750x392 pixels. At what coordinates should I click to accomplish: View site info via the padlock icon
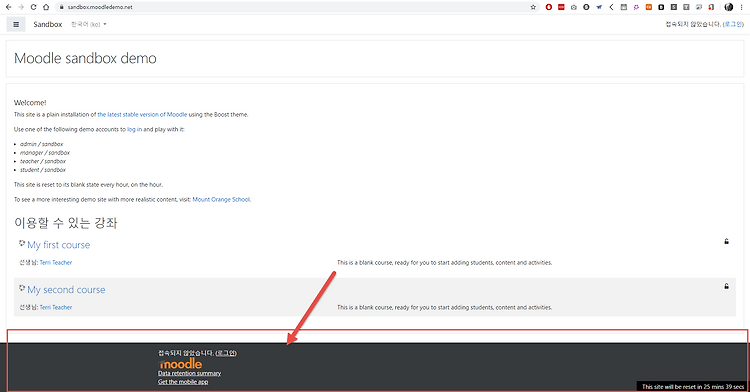(61, 7)
